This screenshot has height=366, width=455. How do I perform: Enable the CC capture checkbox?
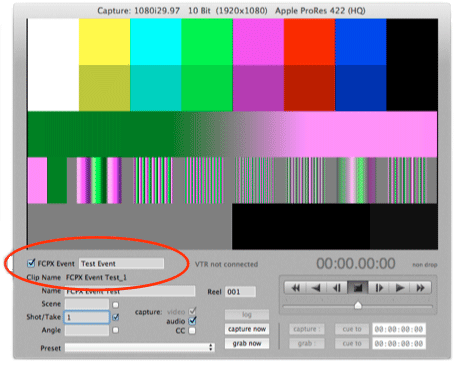[x=192, y=331]
